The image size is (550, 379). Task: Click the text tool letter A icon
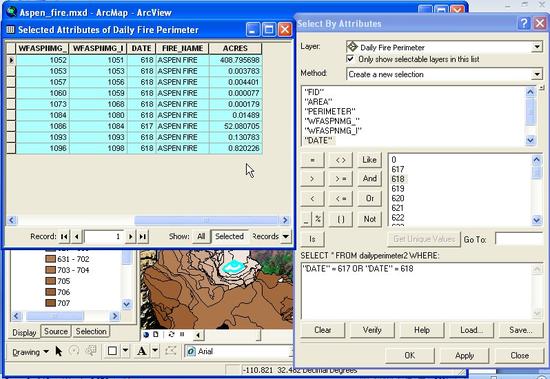[x=142, y=351]
